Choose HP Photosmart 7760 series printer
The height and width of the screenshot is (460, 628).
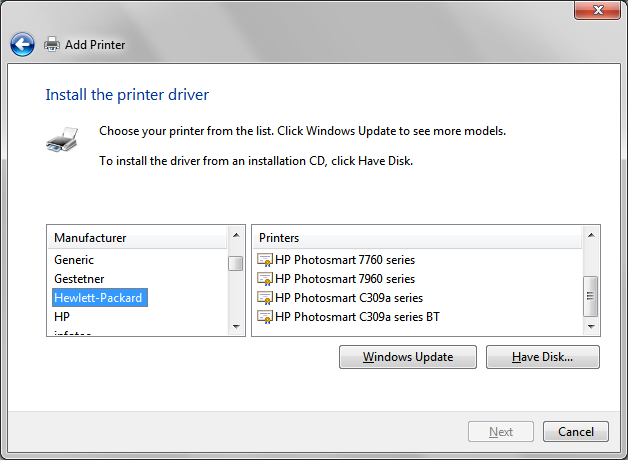(345, 260)
